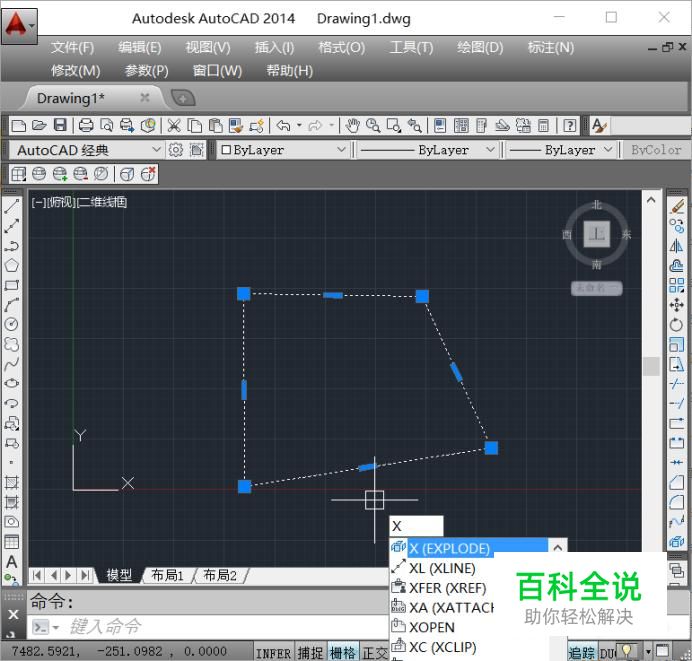Click the Paste clipboard icon
This screenshot has height=661, width=692.
click(x=215, y=126)
